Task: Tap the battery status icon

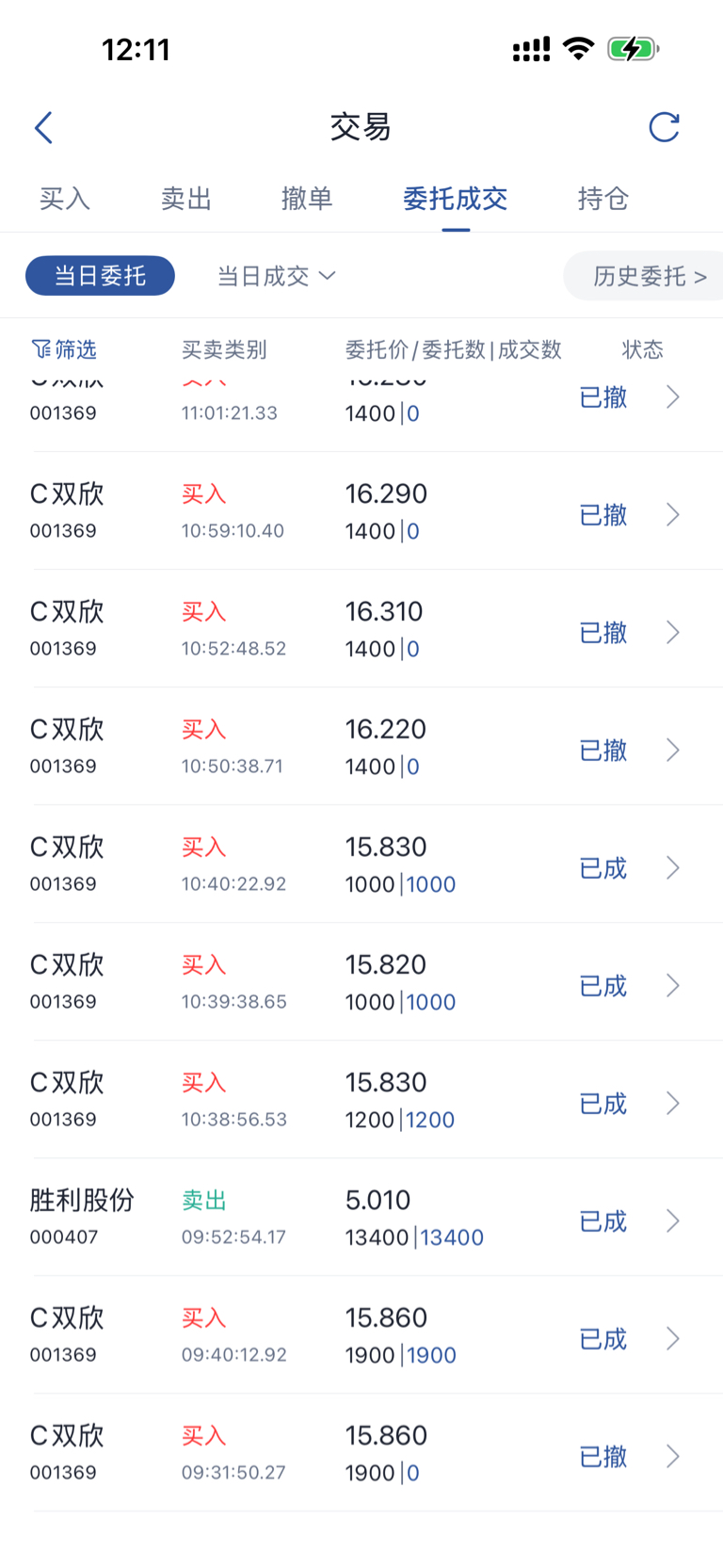Action: click(633, 48)
